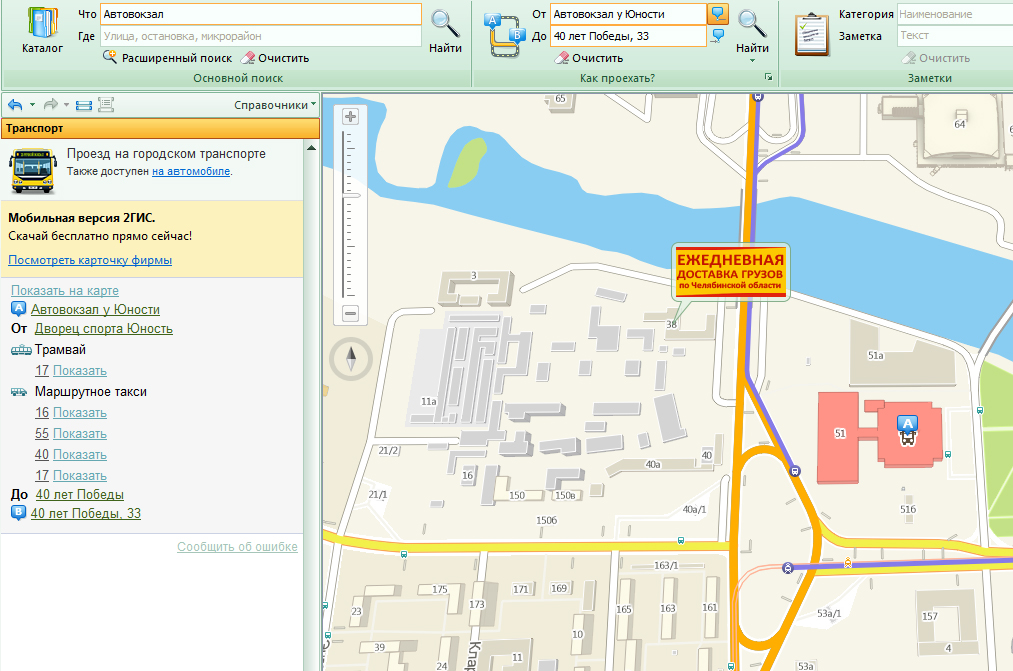Click the Показать на карте link

click(65, 290)
